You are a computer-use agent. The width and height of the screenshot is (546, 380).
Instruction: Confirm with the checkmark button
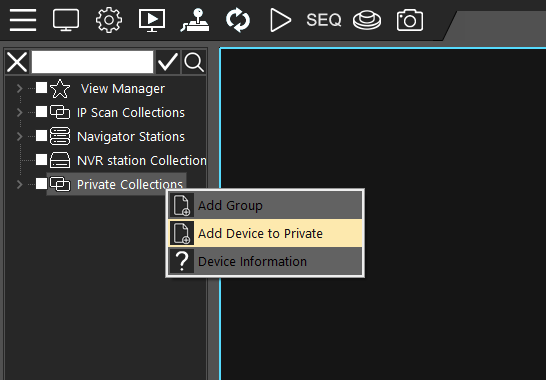point(168,62)
